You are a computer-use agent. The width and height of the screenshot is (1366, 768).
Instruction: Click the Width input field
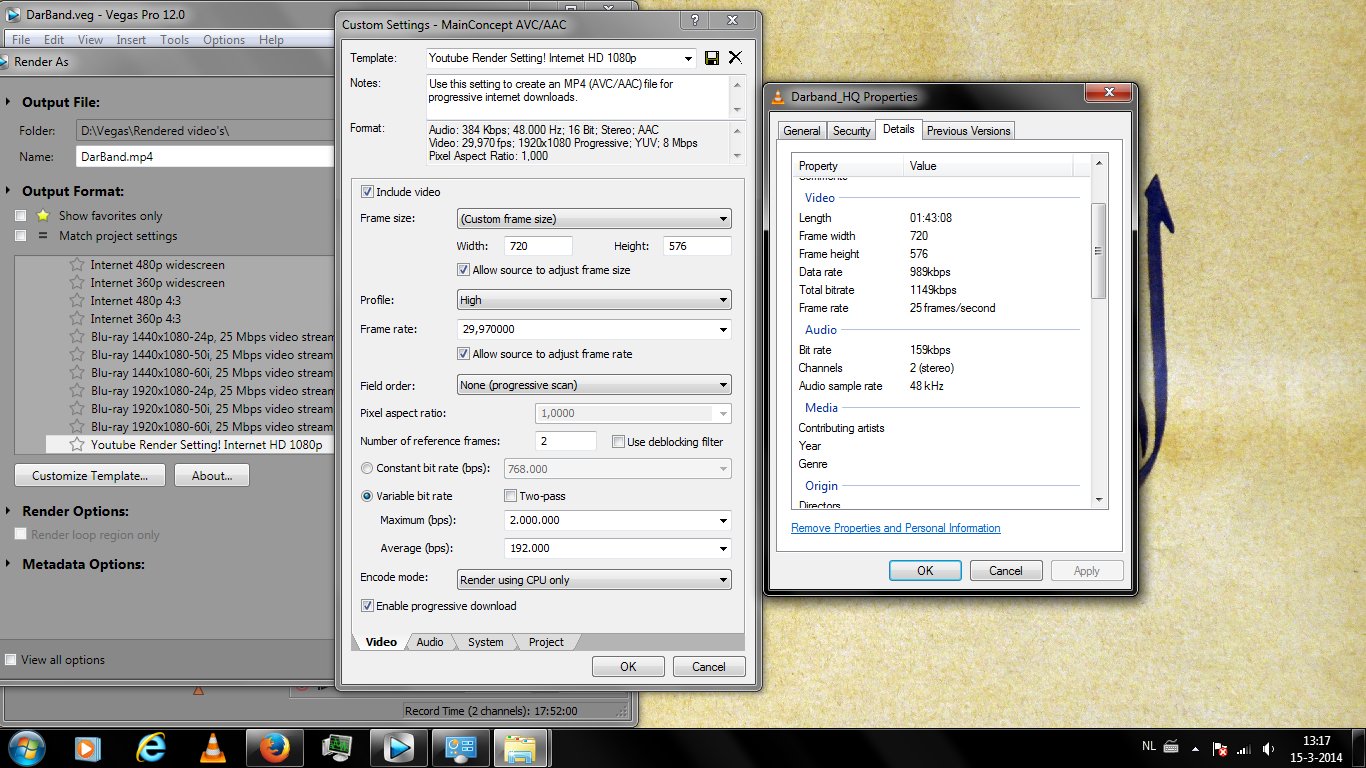539,246
